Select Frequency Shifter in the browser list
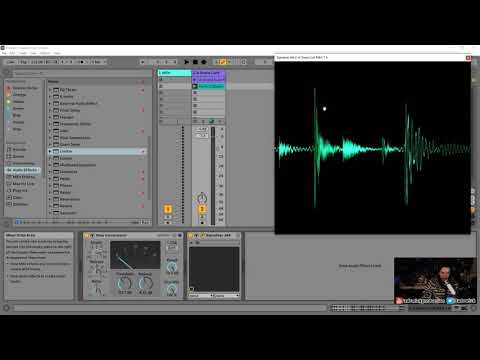This screenshot has height=360, width=480. point(76,124)
